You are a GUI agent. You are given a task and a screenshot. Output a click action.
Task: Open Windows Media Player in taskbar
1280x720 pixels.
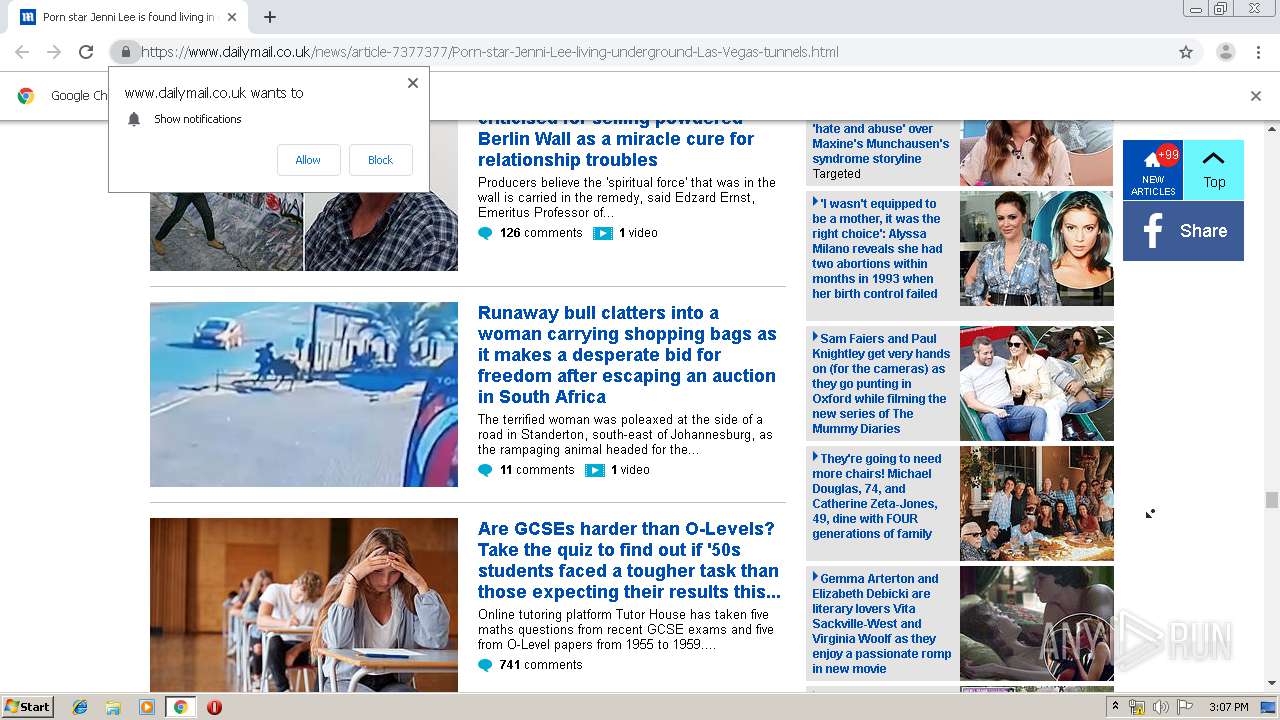pyautogui.click(x=147, y=707)
